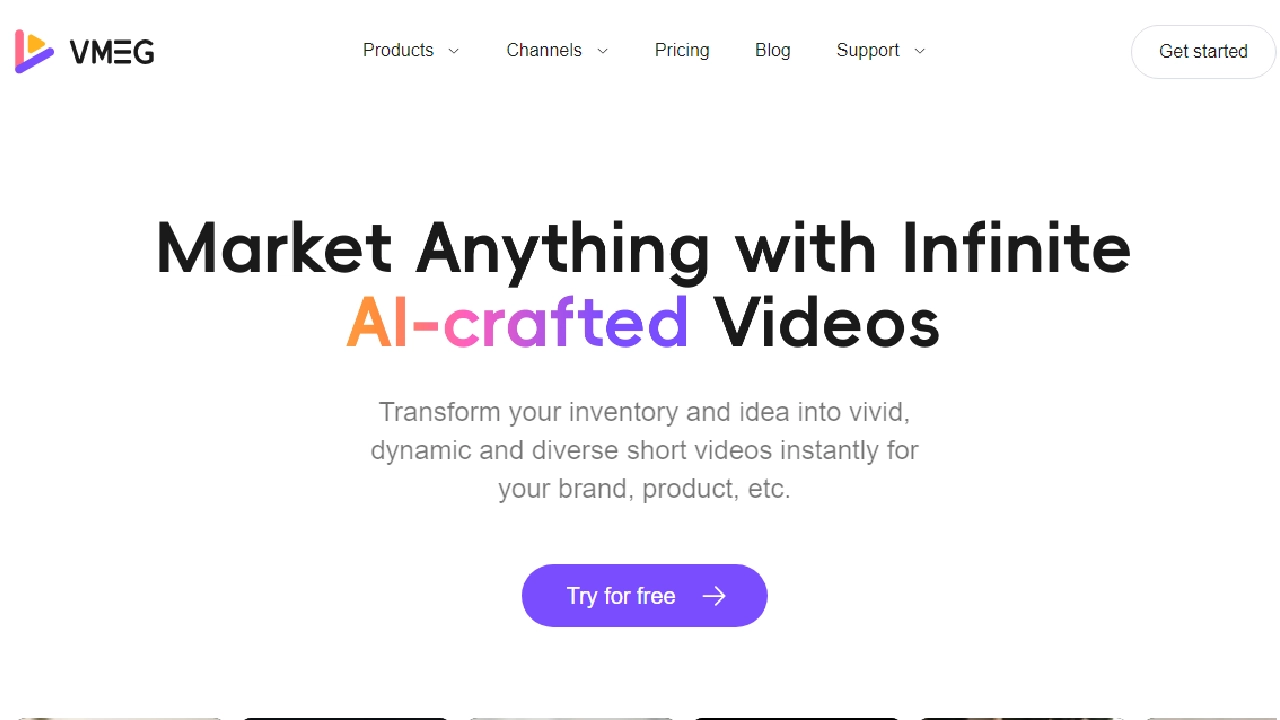The image size is (1280, 720).
Task: Click the VMEG brand name text
Action: pos(112,51)
